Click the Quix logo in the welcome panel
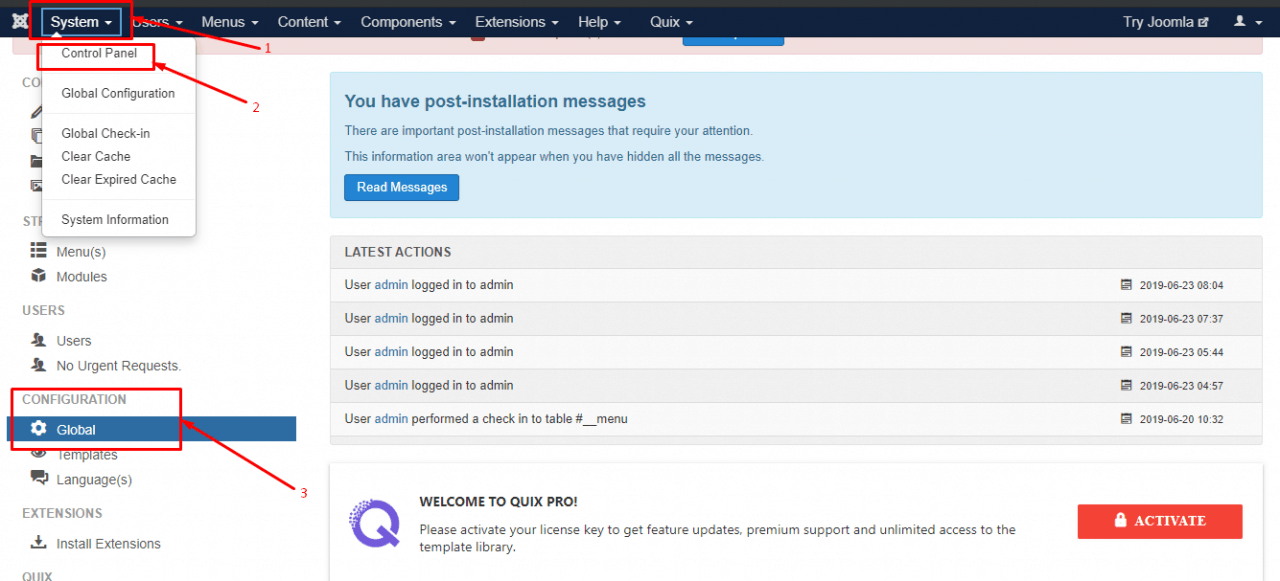This screenshot has width=1280, height=581. click(375, 522)
